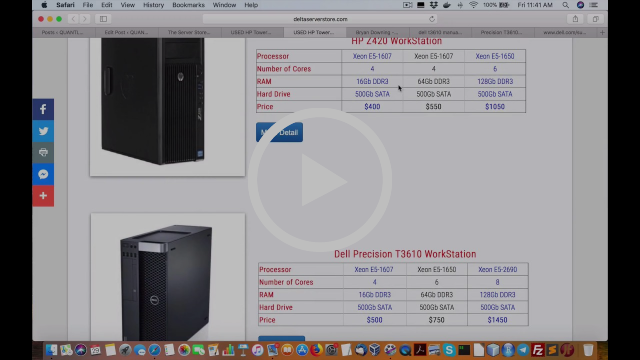This screenshot has height=360, width=640.
Task: Show all tabs overview icon
Action: [596, 19]
